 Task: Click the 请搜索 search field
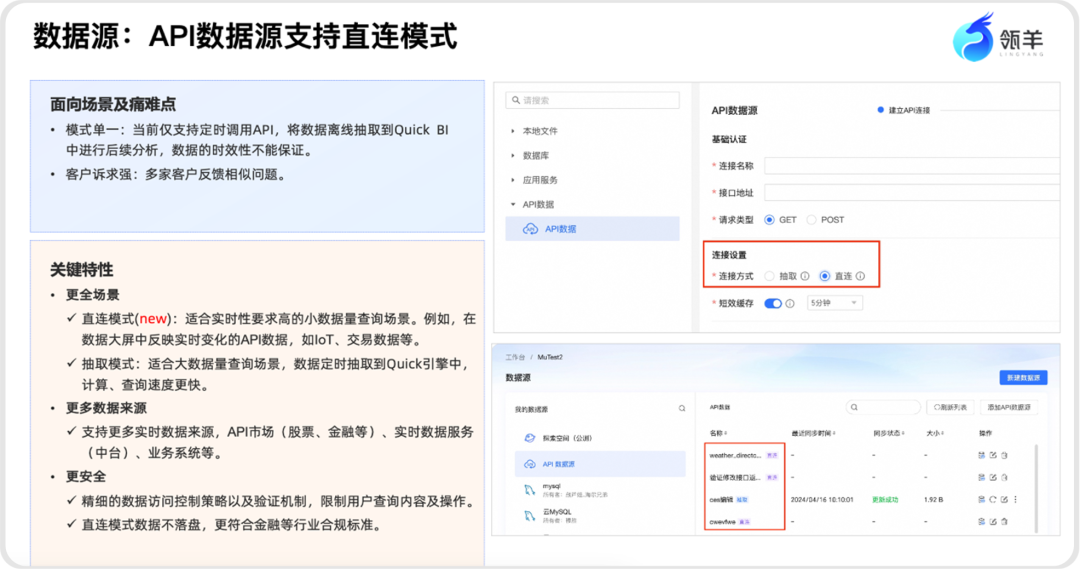pyautogui.click(x=592, y=100)
